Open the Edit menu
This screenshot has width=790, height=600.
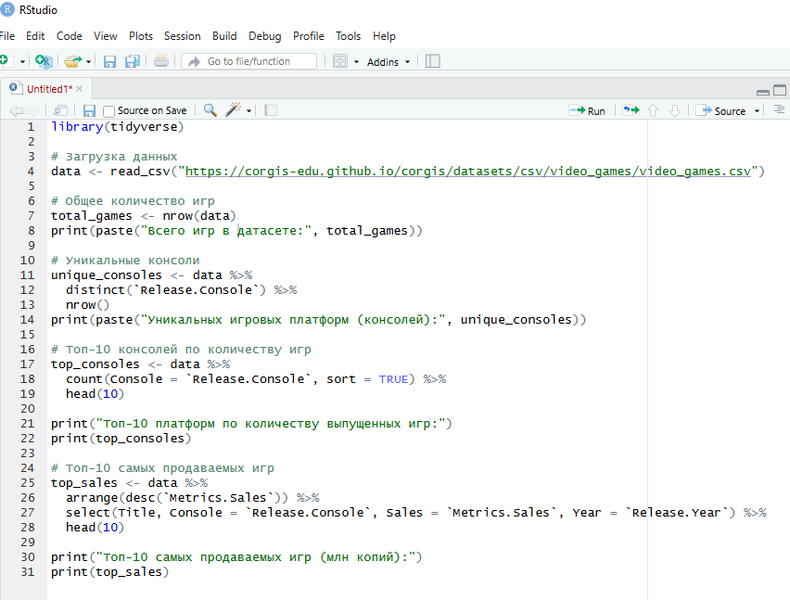click(x=35, y=36)
